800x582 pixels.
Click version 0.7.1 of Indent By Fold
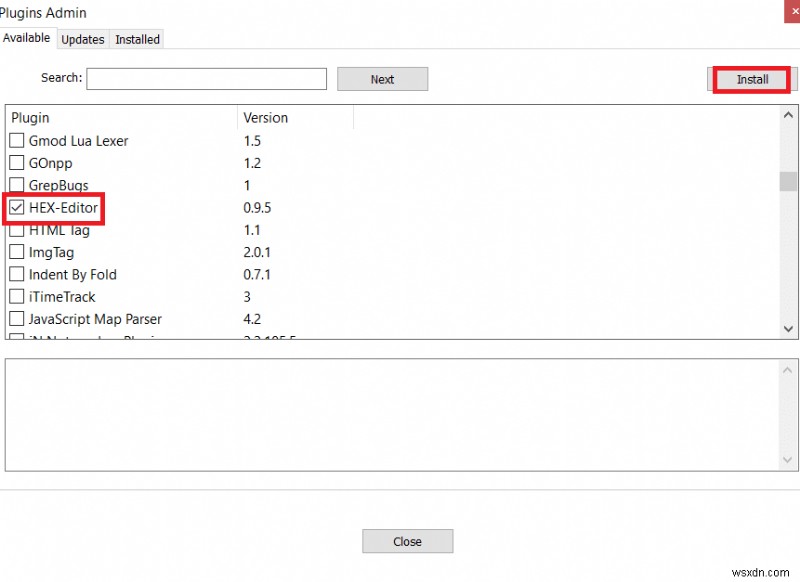(x=257, y=274)
